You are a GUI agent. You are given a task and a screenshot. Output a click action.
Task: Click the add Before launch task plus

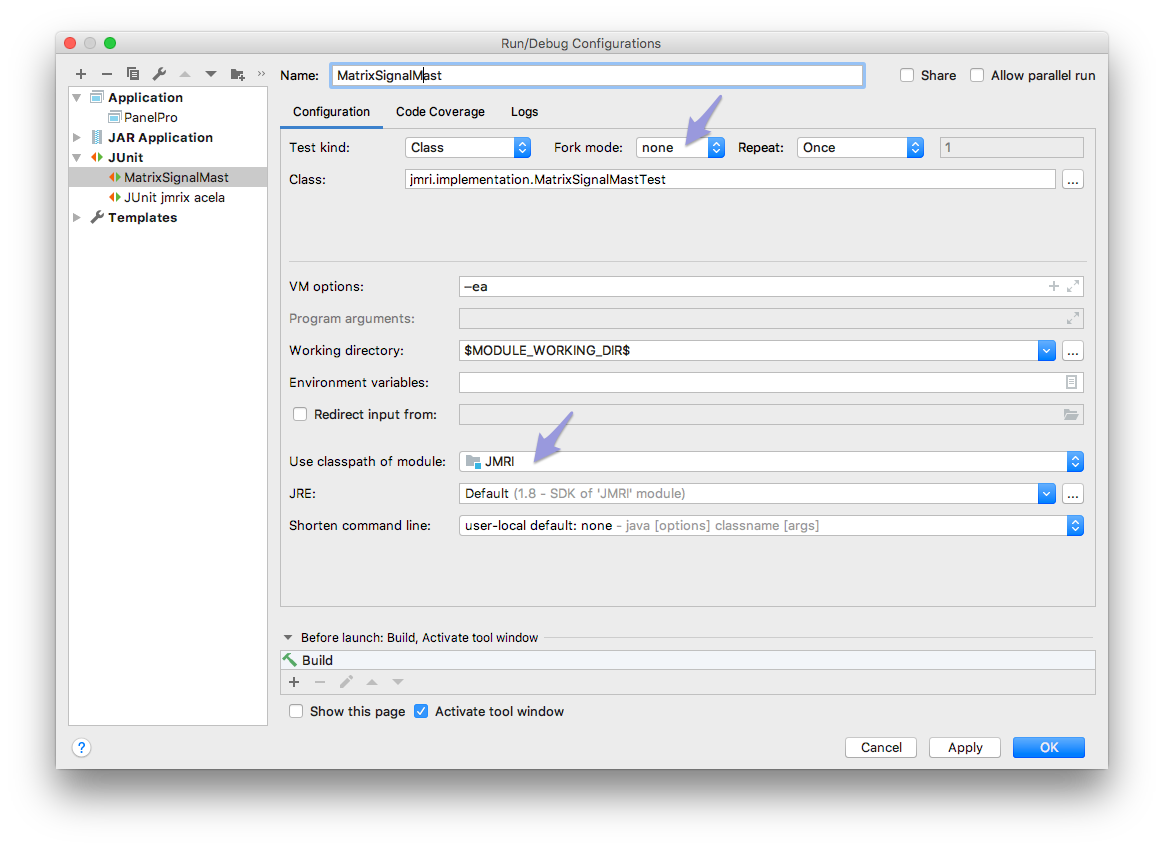coord(294,682)
